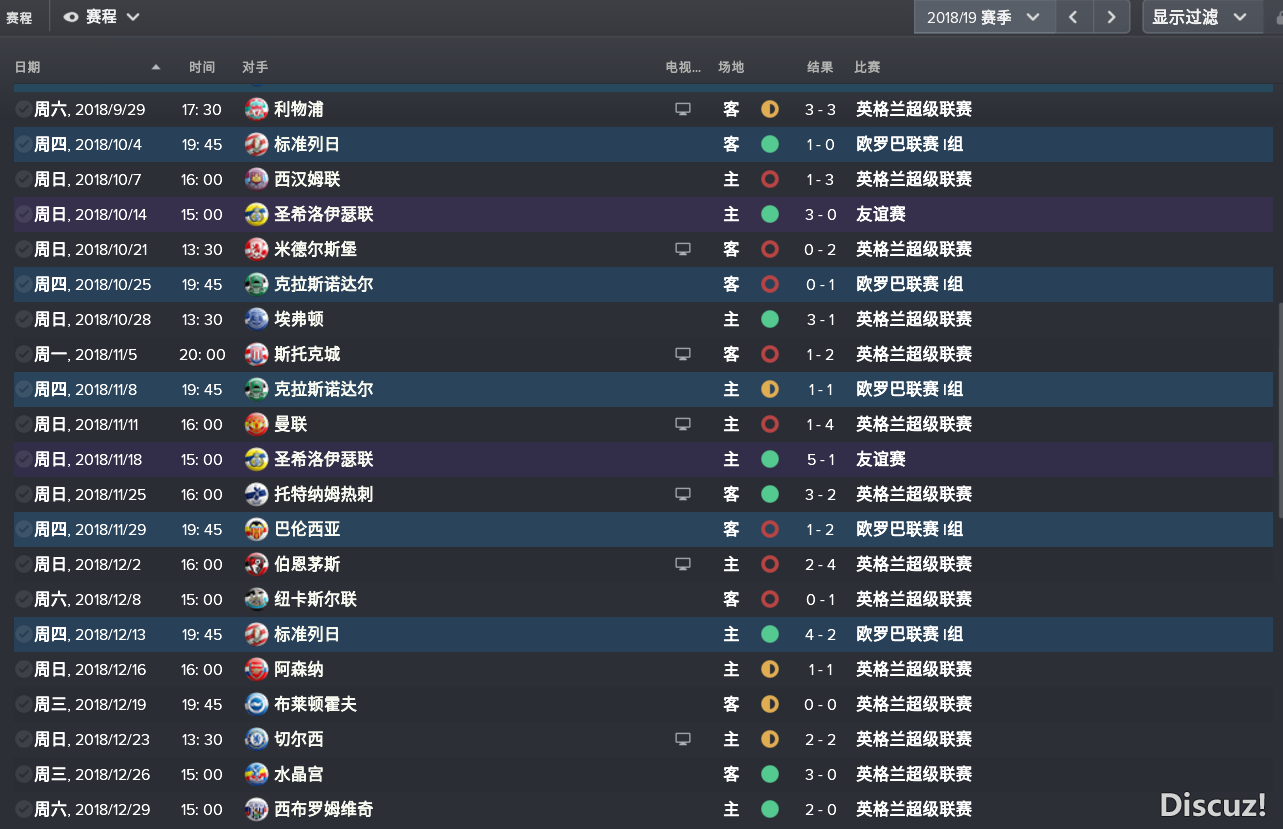Sort by the 日期 column header
Screen dimensions: 1283x829
coord(28,67)
